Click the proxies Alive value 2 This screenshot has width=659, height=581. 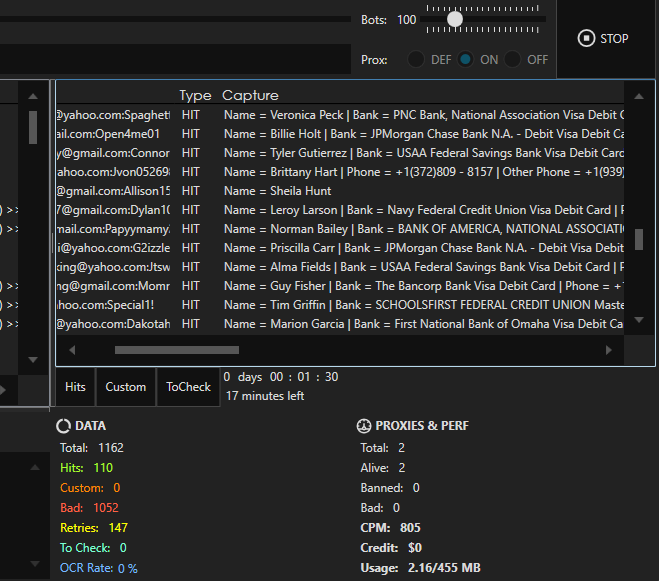coord(402,467)
